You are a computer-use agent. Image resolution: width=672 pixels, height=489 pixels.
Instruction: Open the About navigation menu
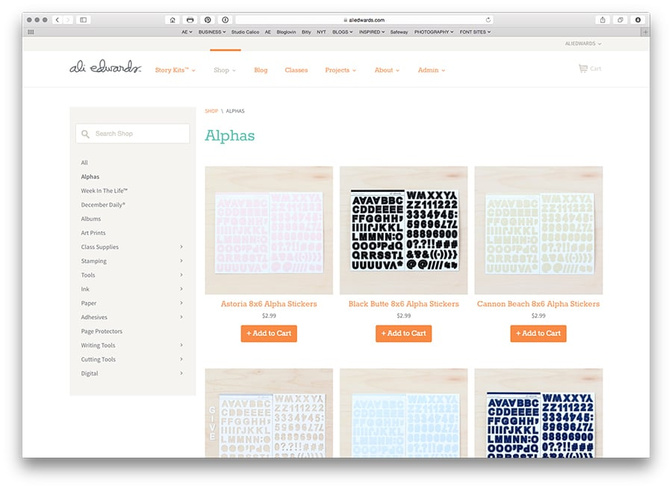point(387,70)
